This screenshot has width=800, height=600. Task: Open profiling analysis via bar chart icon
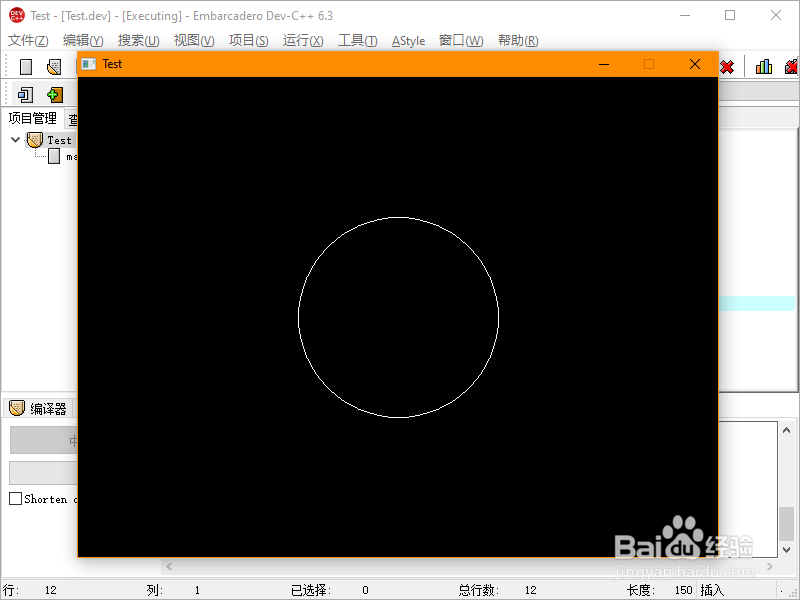pos(763,66)
